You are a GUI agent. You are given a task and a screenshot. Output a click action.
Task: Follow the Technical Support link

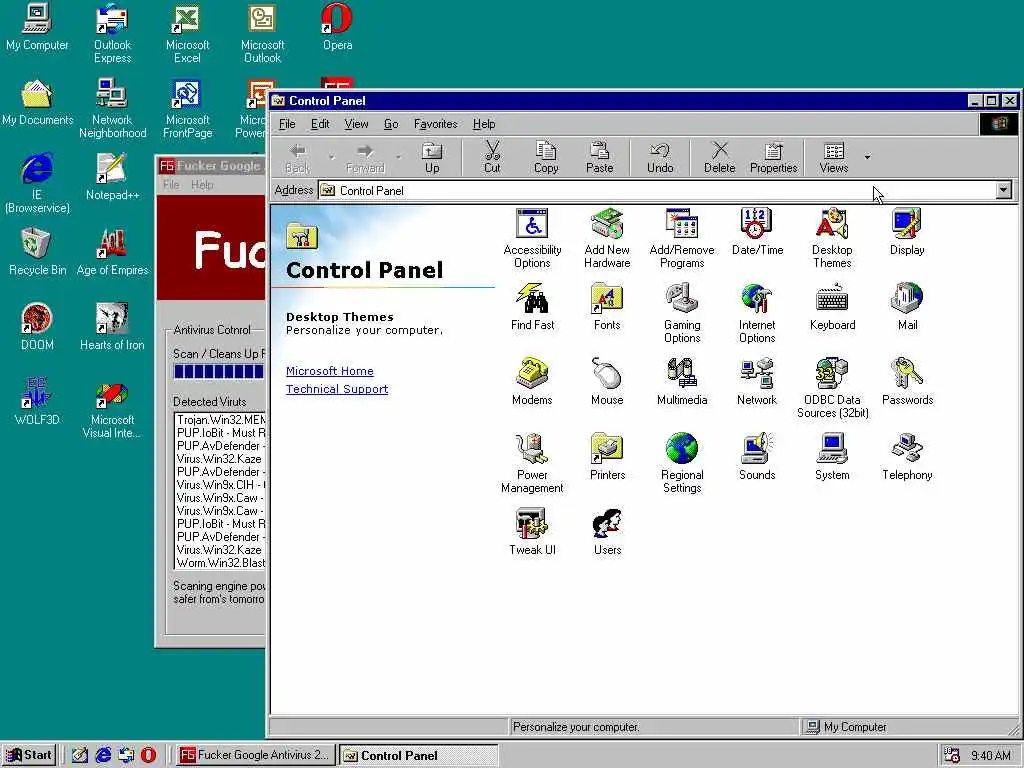337,389
